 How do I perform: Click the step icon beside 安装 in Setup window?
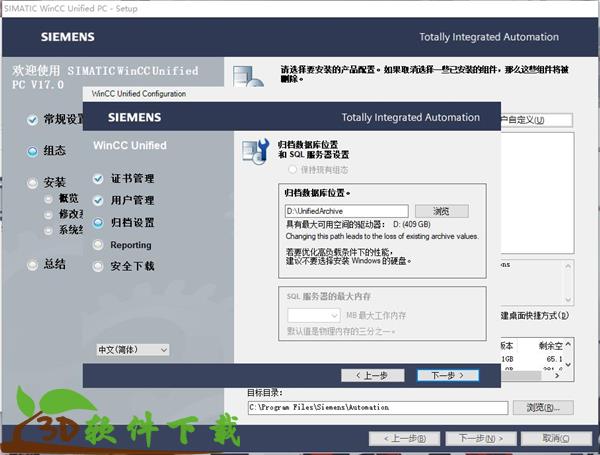click(33, 183)
